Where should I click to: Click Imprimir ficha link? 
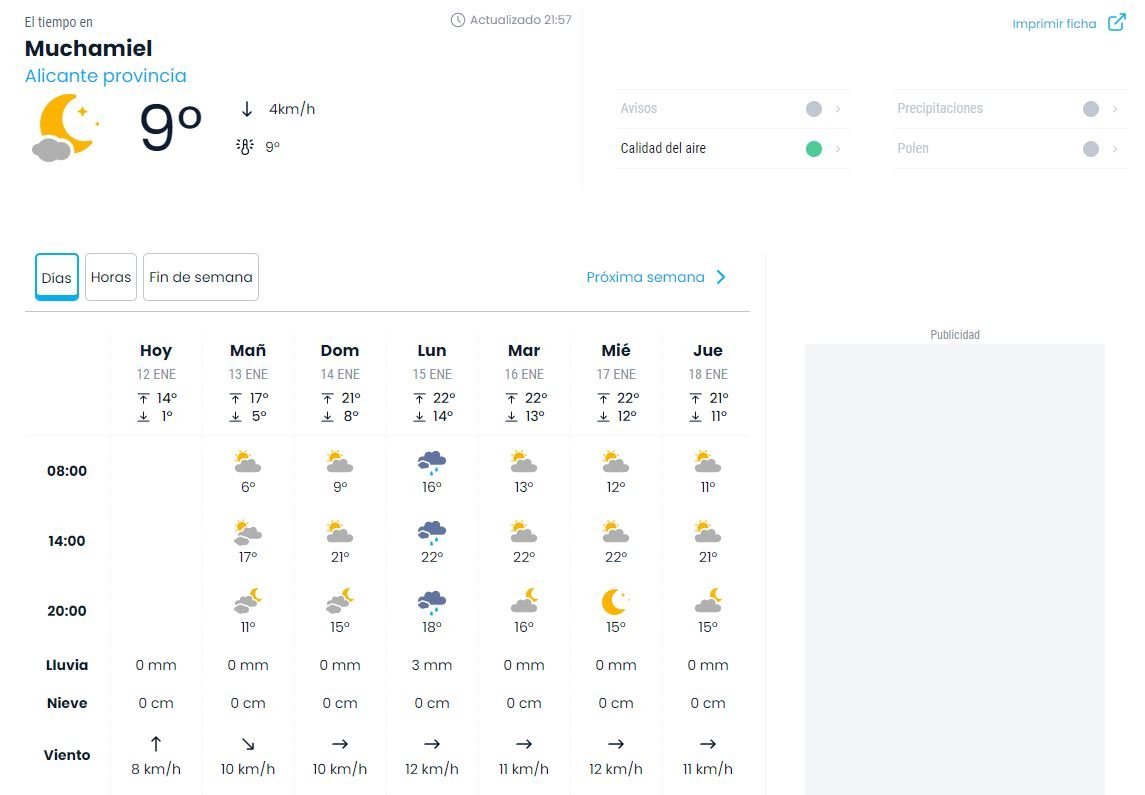1054,23
